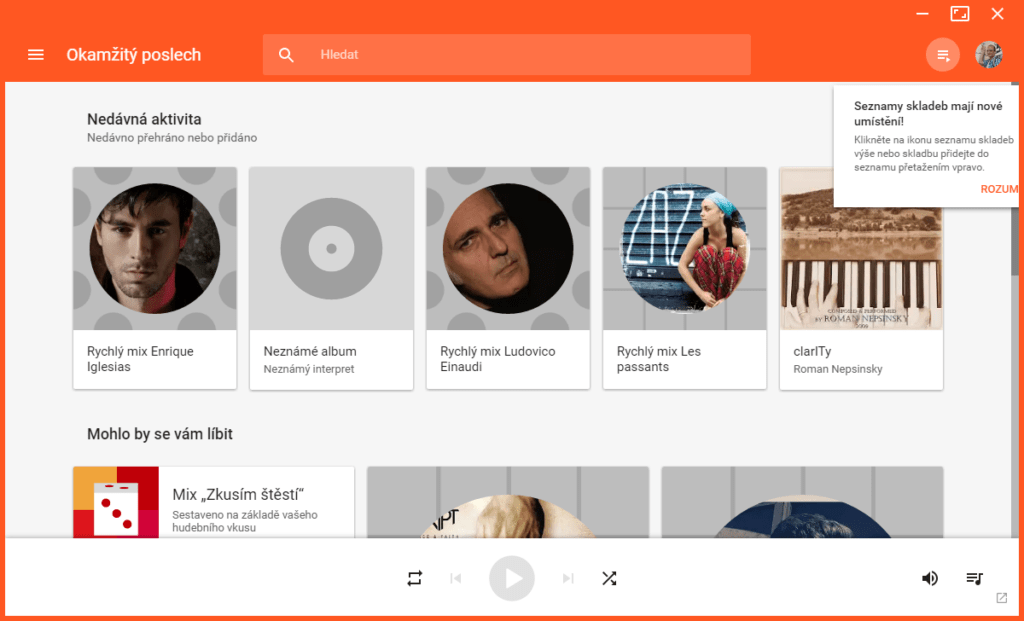
Task: Open the Neznámé album card
Action: 331,278
